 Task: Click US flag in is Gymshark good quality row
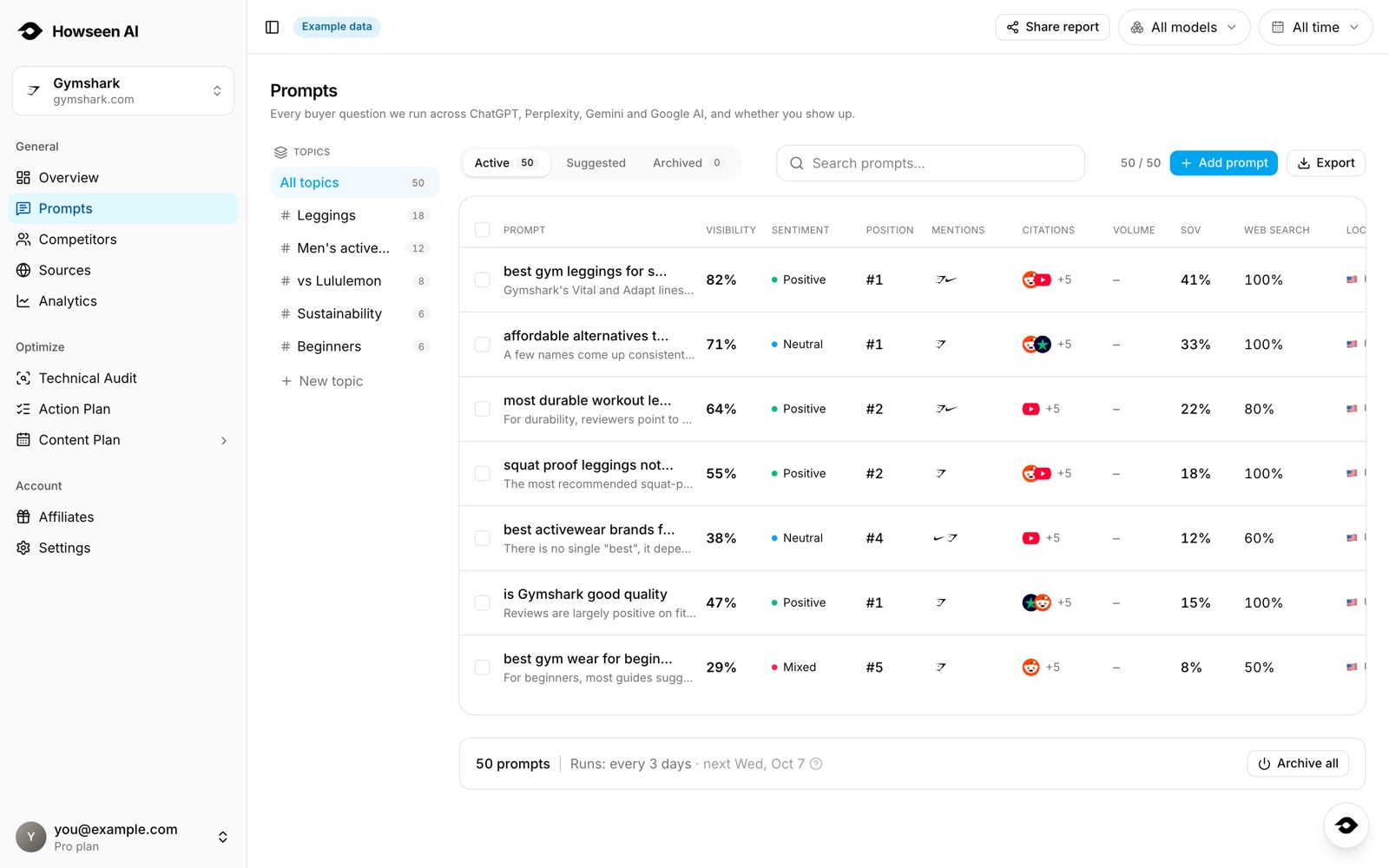(1352, 602)
